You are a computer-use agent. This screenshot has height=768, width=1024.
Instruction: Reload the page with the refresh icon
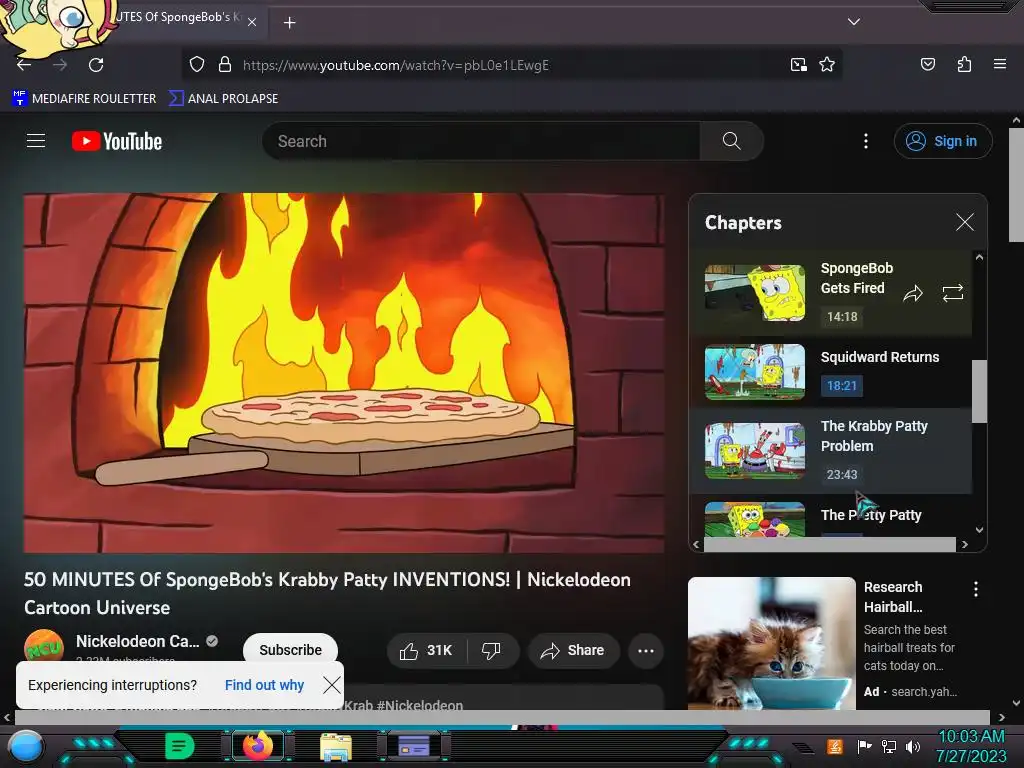click(x=96, y=65)
